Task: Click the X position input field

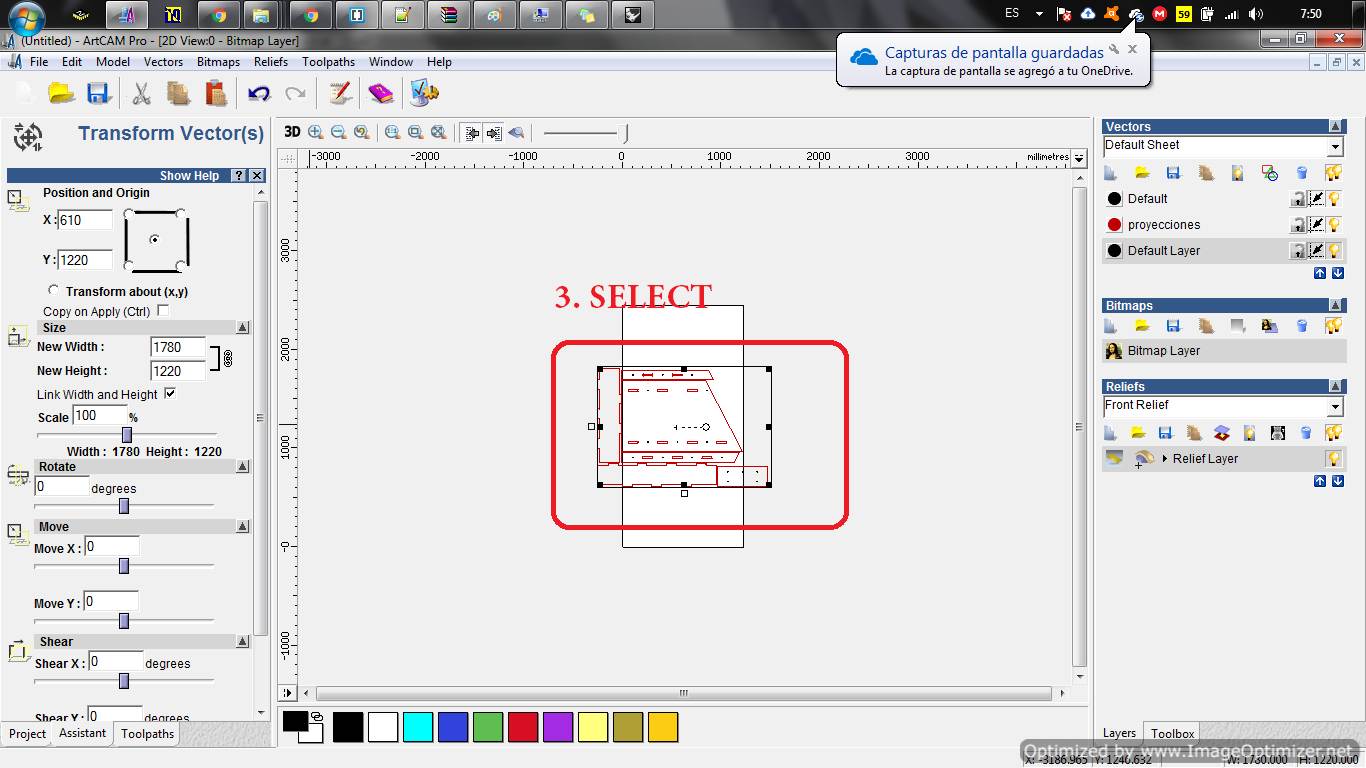Action: click(85, 220)
